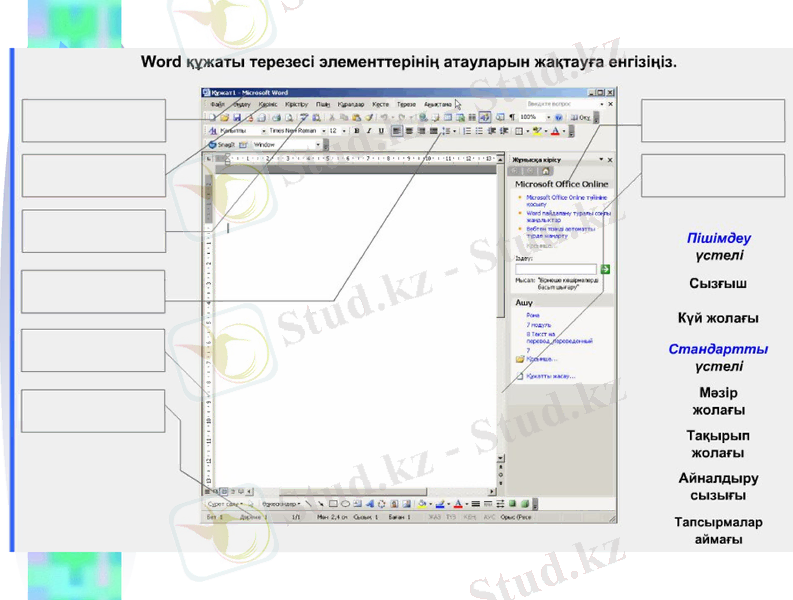The width and height of the screenshot is (793, 600).
Task: Open the Өңдеу menu
Action: [242, 104]
